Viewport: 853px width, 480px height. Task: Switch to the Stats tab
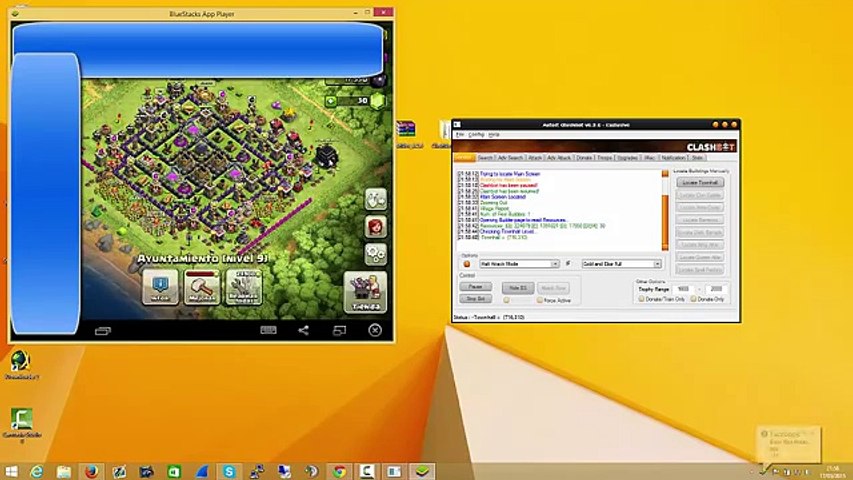[697, 158]
